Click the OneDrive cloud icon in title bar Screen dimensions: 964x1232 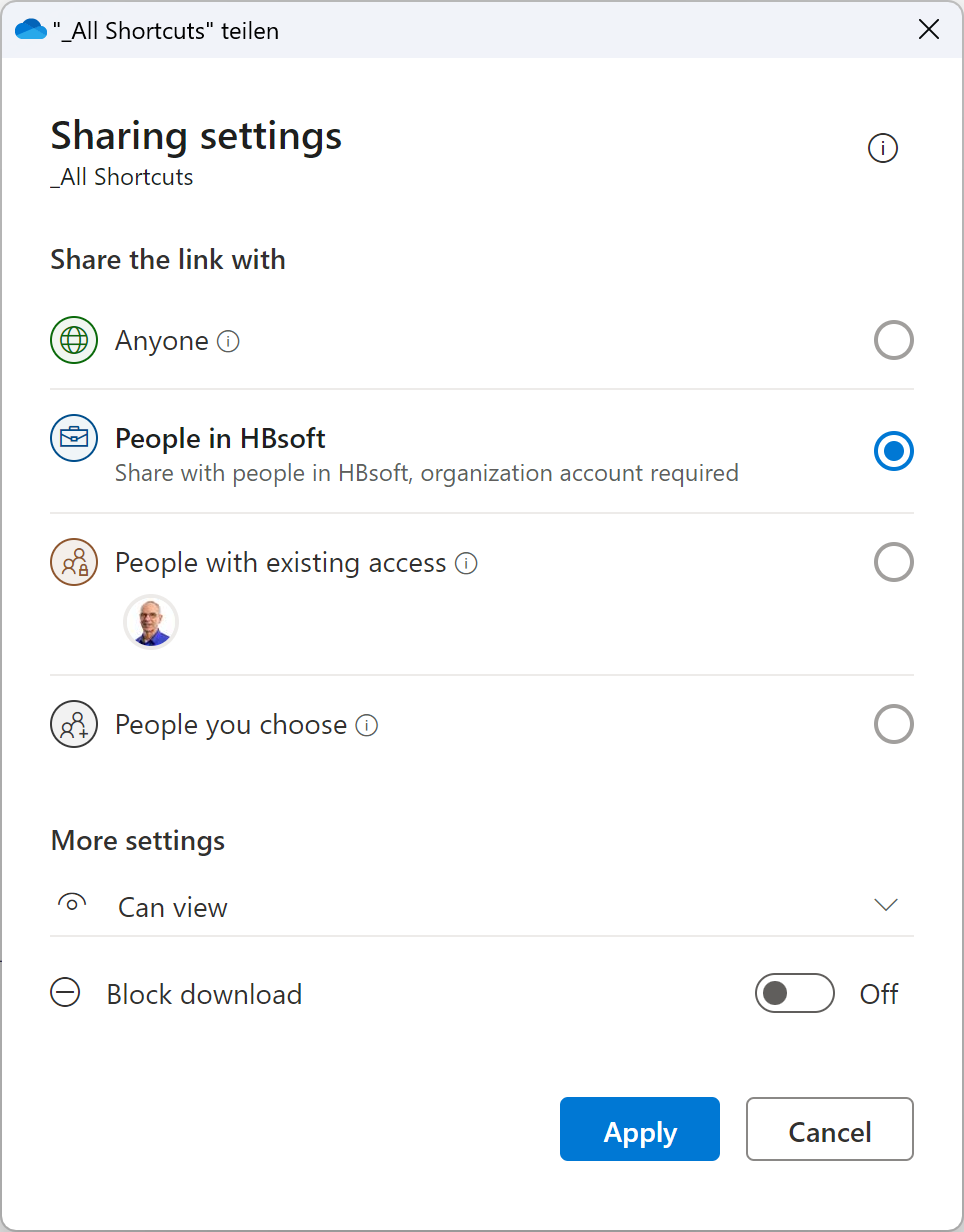click(32, 30)
